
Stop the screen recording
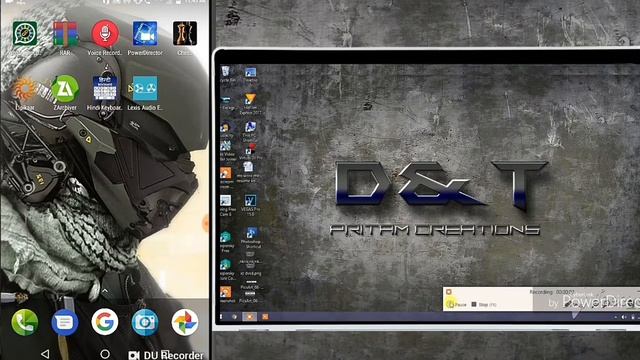(484, 304)
